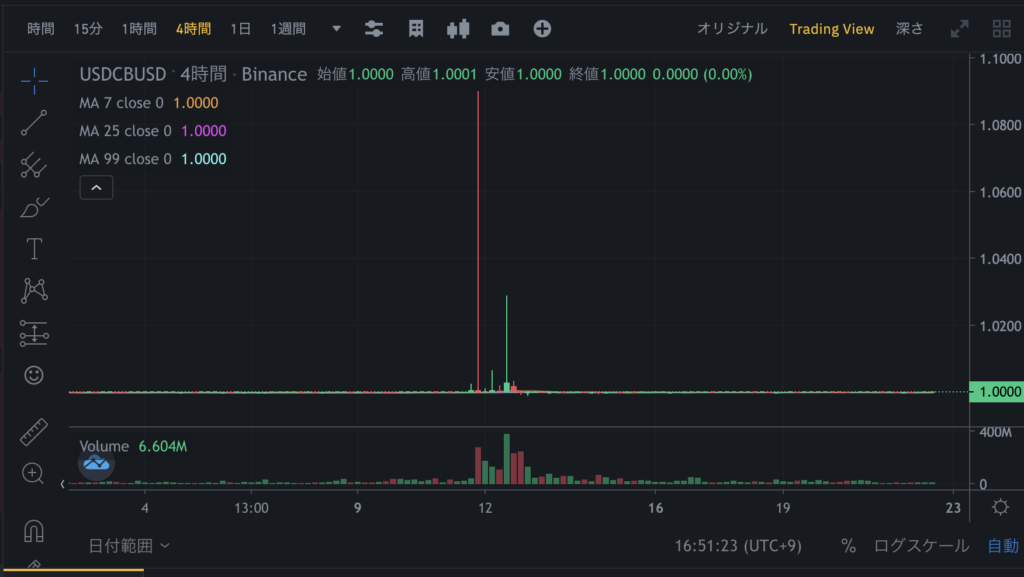Screen dimensions: 1024x577
Task: Select the trend line drawing tool
Action: [34, 123]
